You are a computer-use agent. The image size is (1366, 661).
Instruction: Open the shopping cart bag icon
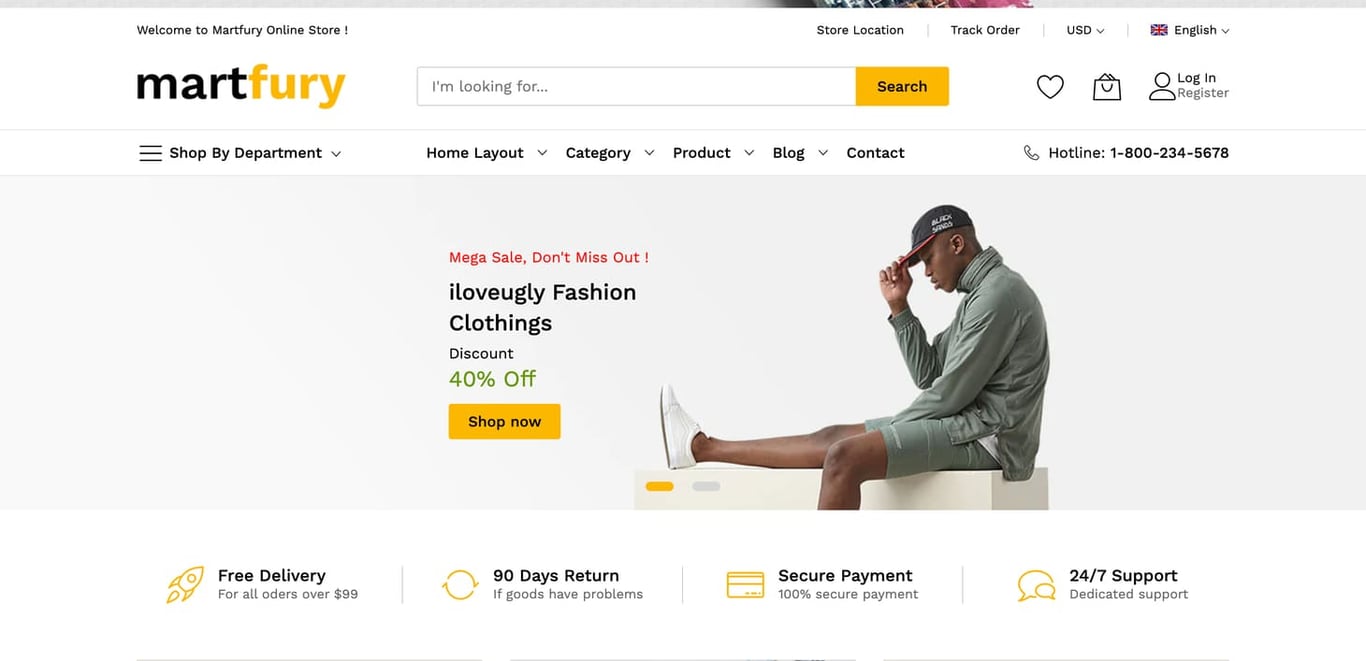pyautogui.click(x=1106, y=86)
